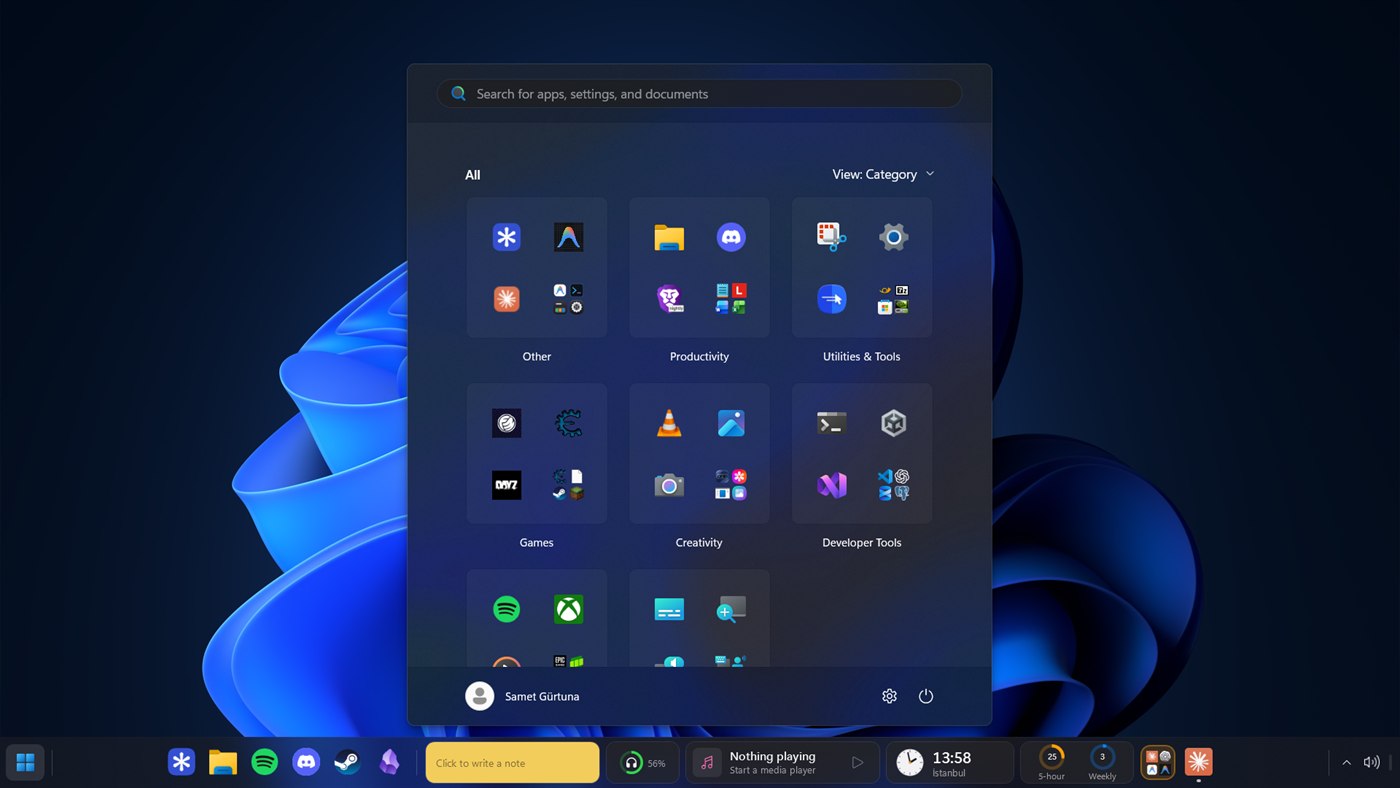The height and width of the screenshot is (788, 1400).
Task: Click the Windows Start button on taskbar
Action: (26, 763)
